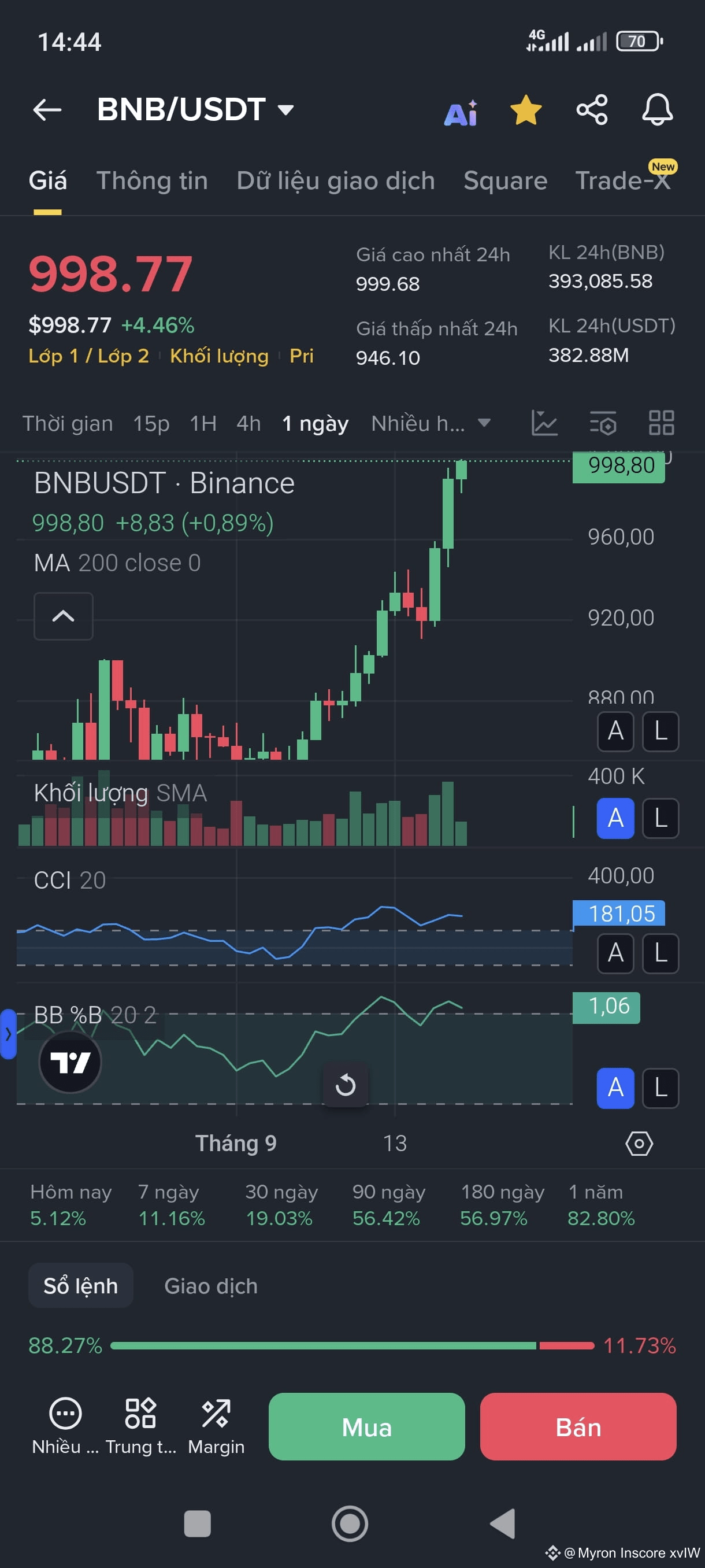This screenshot has height=1568, width=705.
Task: Tap the 7 ngày 11.16% performance
Action: [172, 1204]
